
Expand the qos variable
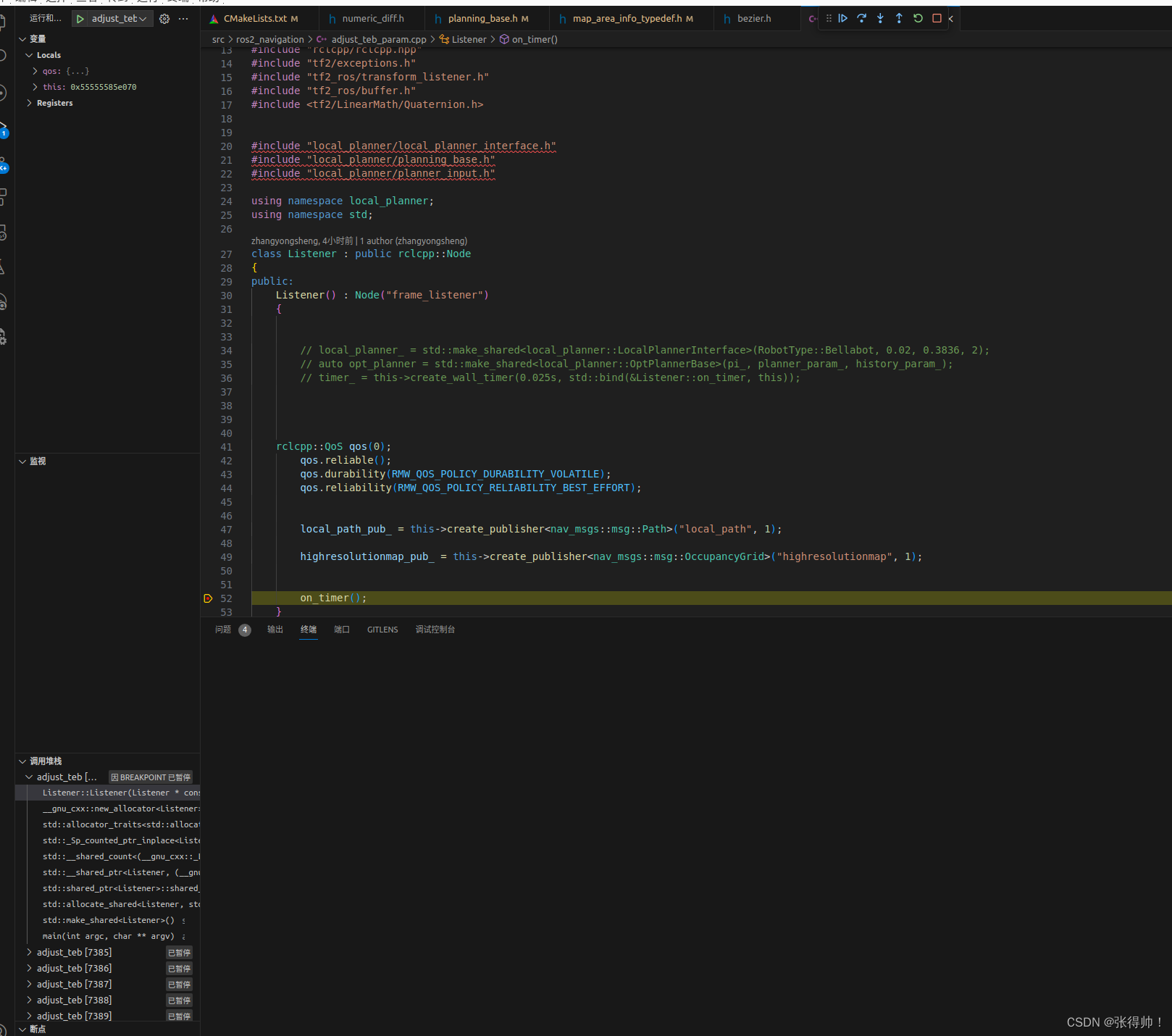pos(35,71)
